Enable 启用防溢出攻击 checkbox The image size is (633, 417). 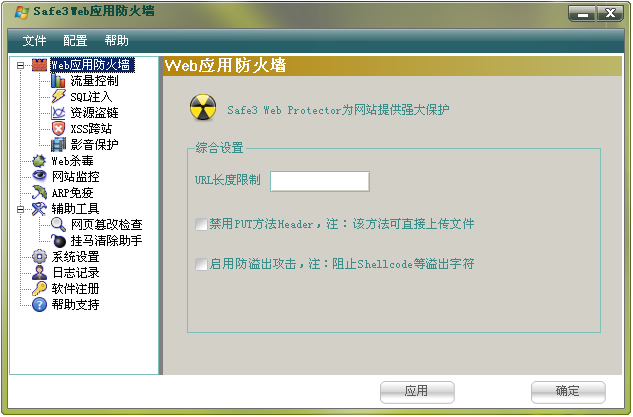(x=201, y=264)
